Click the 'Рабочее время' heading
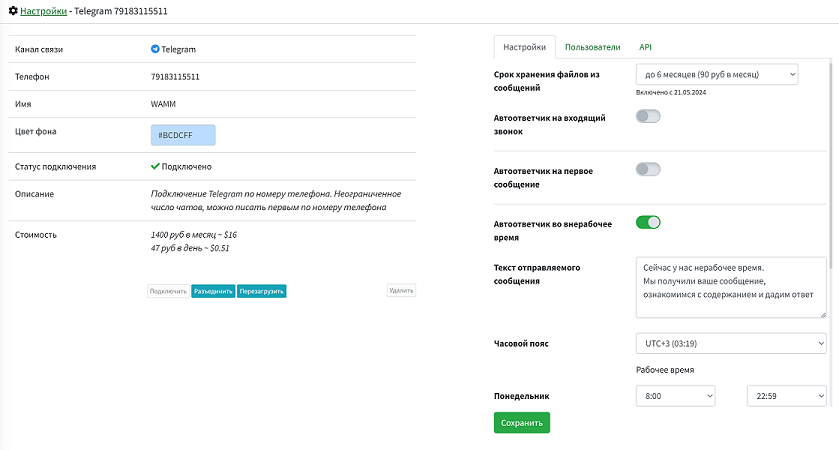The height and width of the screenshot is (450, 839). [x=665, y=370]
